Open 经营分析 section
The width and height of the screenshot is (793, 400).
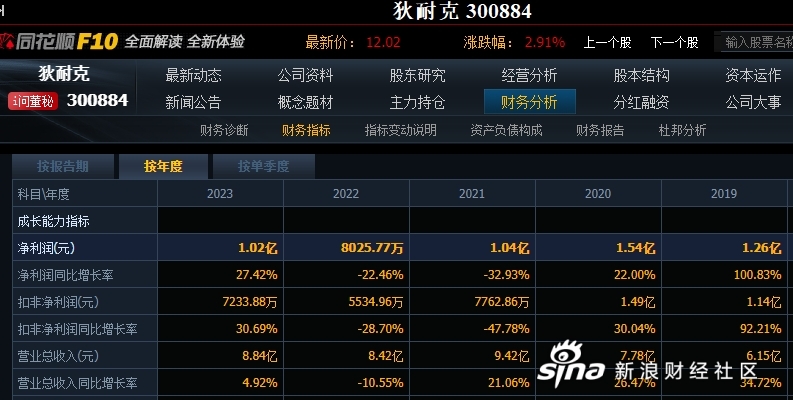tap(530, 75)
